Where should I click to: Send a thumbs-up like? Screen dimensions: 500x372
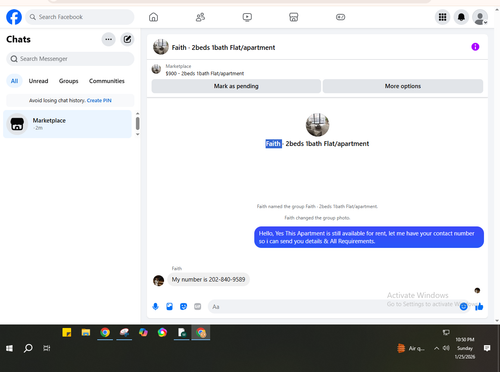[479, 306]
